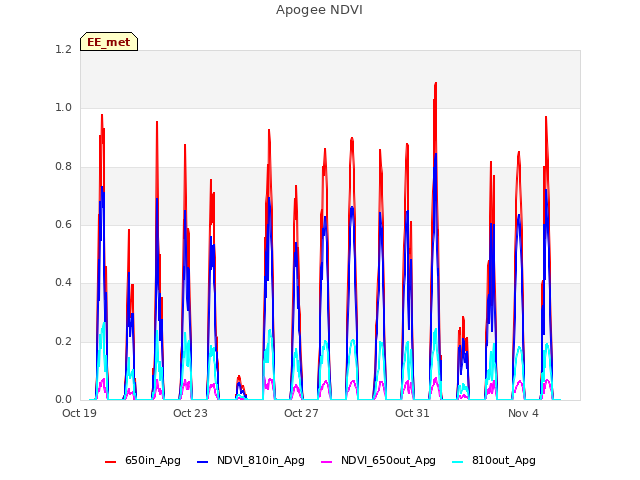The height and width of the screenshot is (480, 640).
Task: Click the Oct 23 x-axis label
Action: (x=190, y=413)
